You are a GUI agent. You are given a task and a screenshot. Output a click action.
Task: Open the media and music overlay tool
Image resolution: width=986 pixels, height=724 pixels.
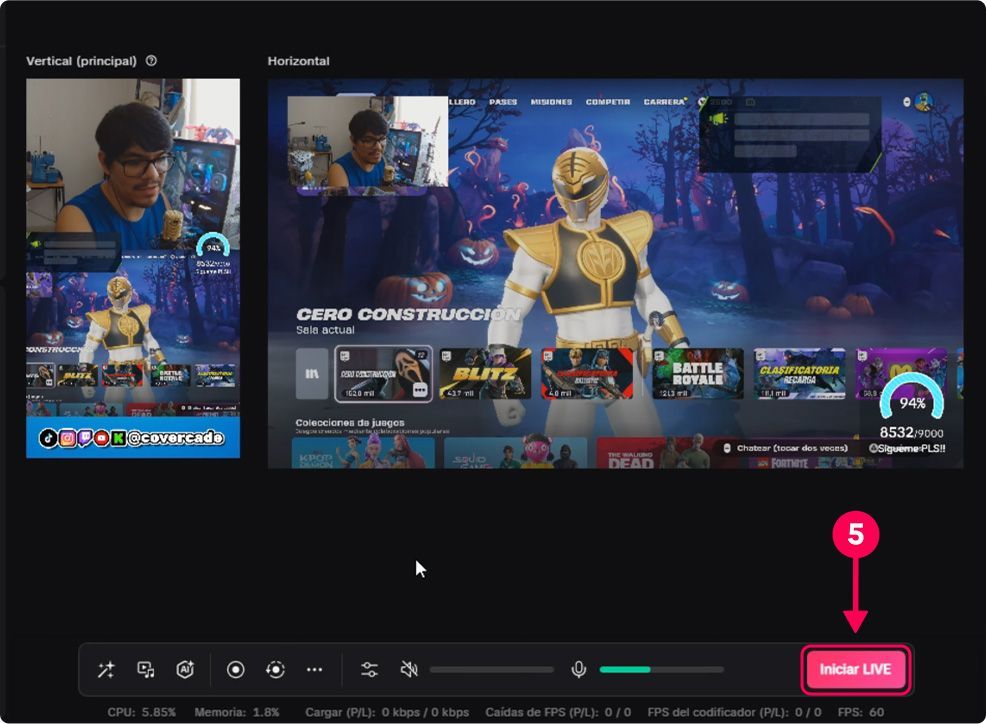[x=146, y=670]
